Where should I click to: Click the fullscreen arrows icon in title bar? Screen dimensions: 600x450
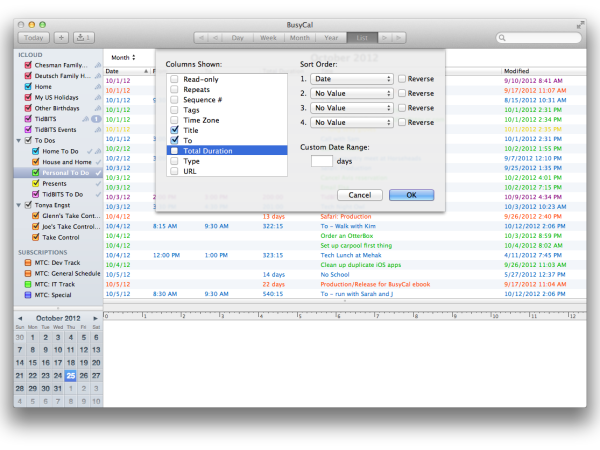(580, 25)
